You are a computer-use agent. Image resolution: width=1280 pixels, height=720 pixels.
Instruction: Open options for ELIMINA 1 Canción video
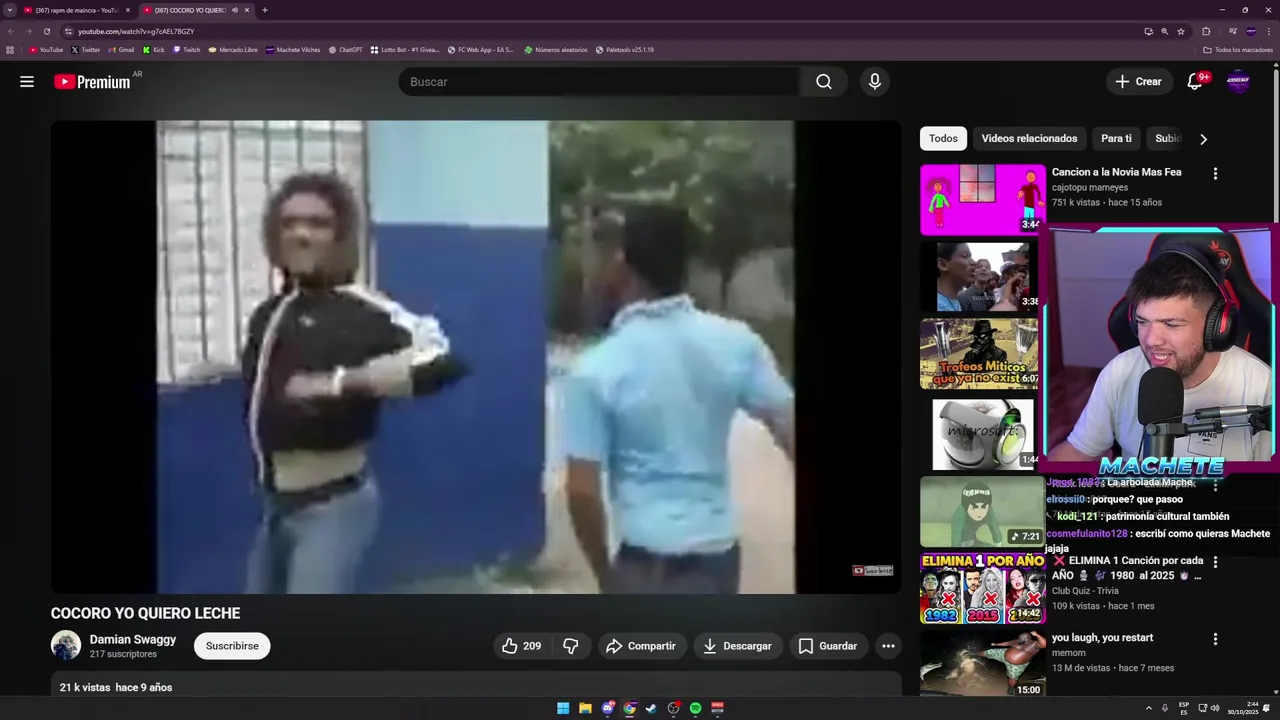tap(1215, 562)
